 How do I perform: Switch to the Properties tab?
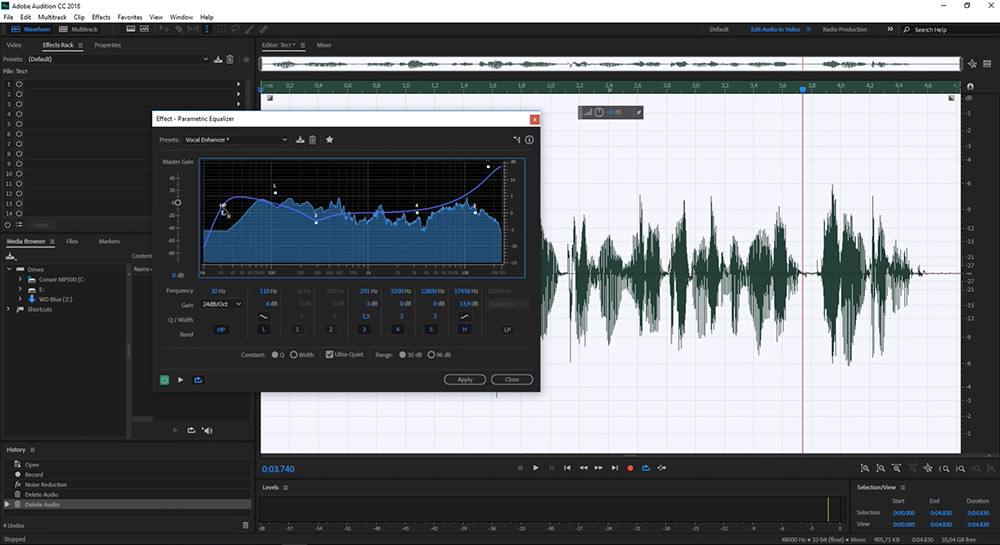pos(107,45)
